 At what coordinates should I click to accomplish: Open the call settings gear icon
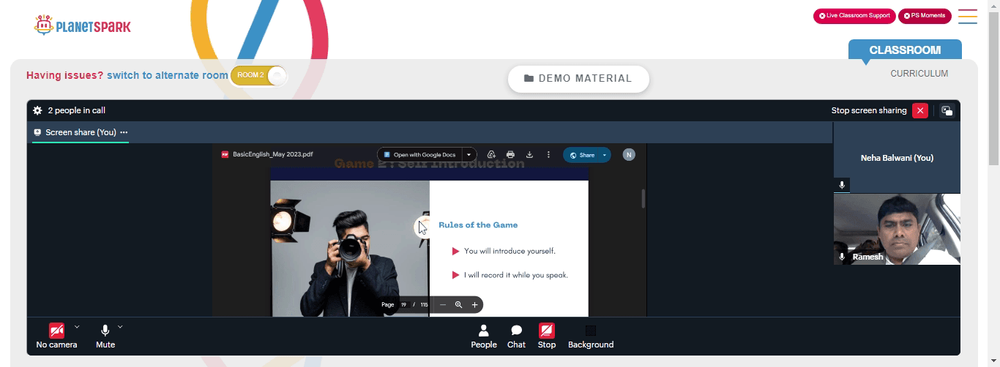[x=38, y=110]
